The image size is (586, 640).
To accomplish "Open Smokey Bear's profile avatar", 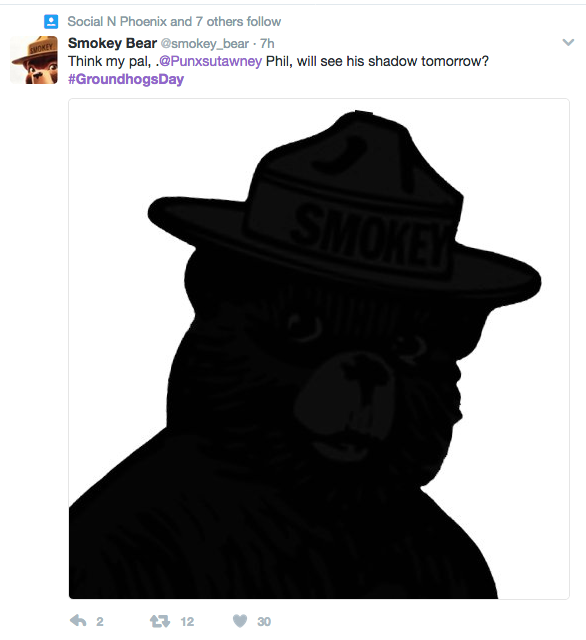I will pos(34,60).
